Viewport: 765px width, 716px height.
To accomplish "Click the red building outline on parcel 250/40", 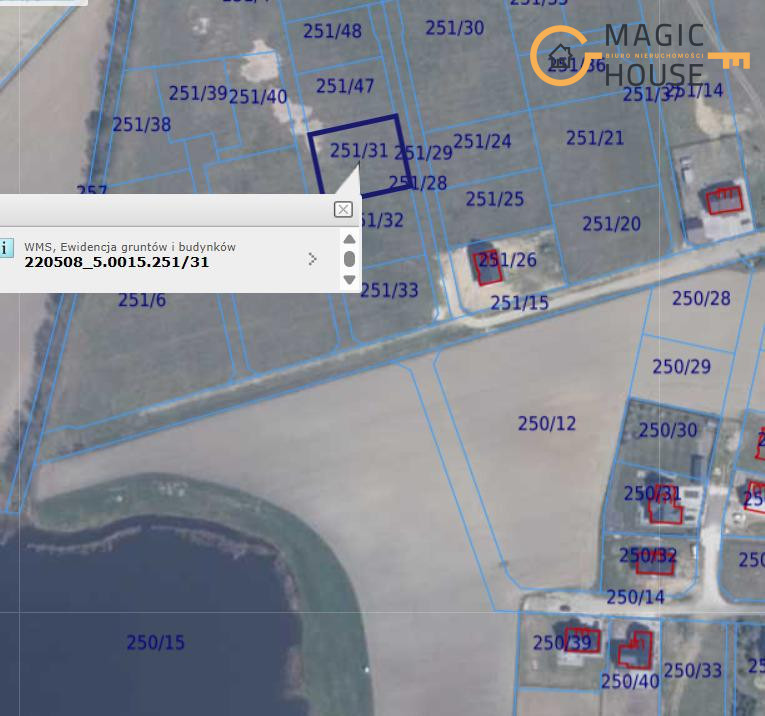I will [634, 650].
